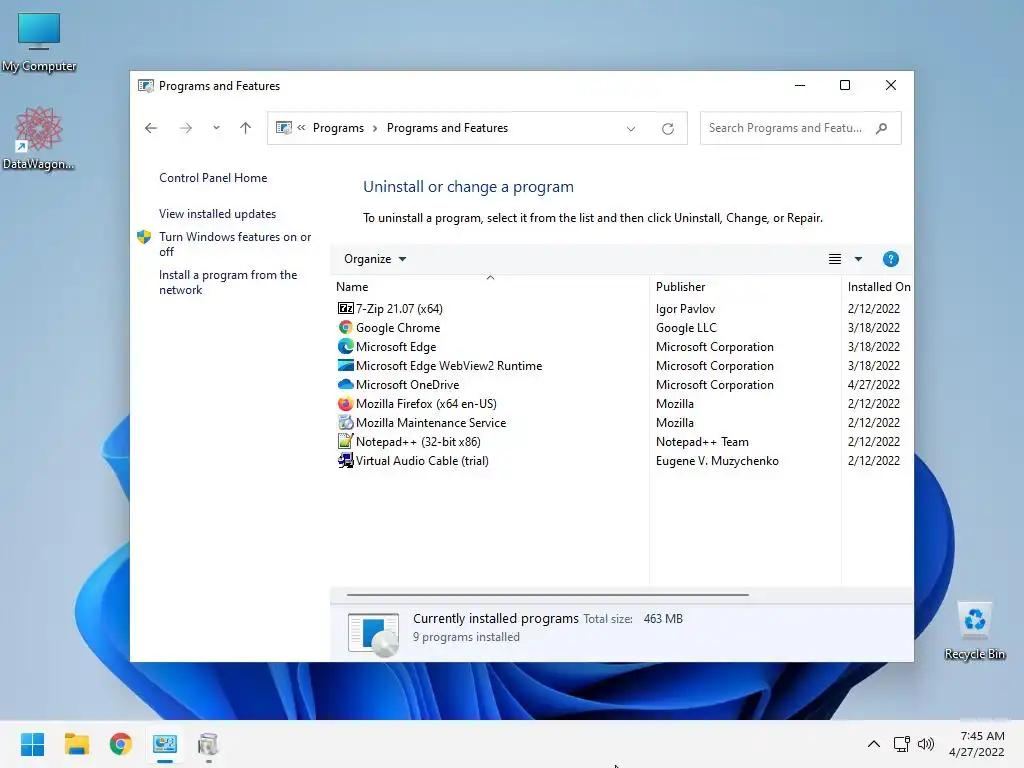Click the Mozilla Firefox icon in list

(345, 404)
